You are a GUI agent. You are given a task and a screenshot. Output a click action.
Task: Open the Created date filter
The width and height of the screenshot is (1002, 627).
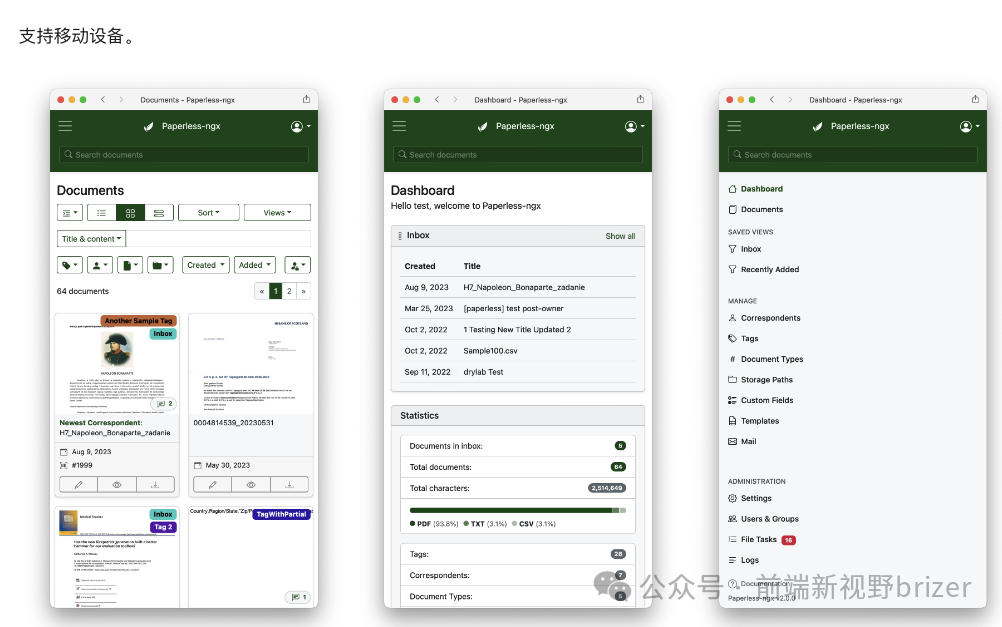tap(206, 265)
